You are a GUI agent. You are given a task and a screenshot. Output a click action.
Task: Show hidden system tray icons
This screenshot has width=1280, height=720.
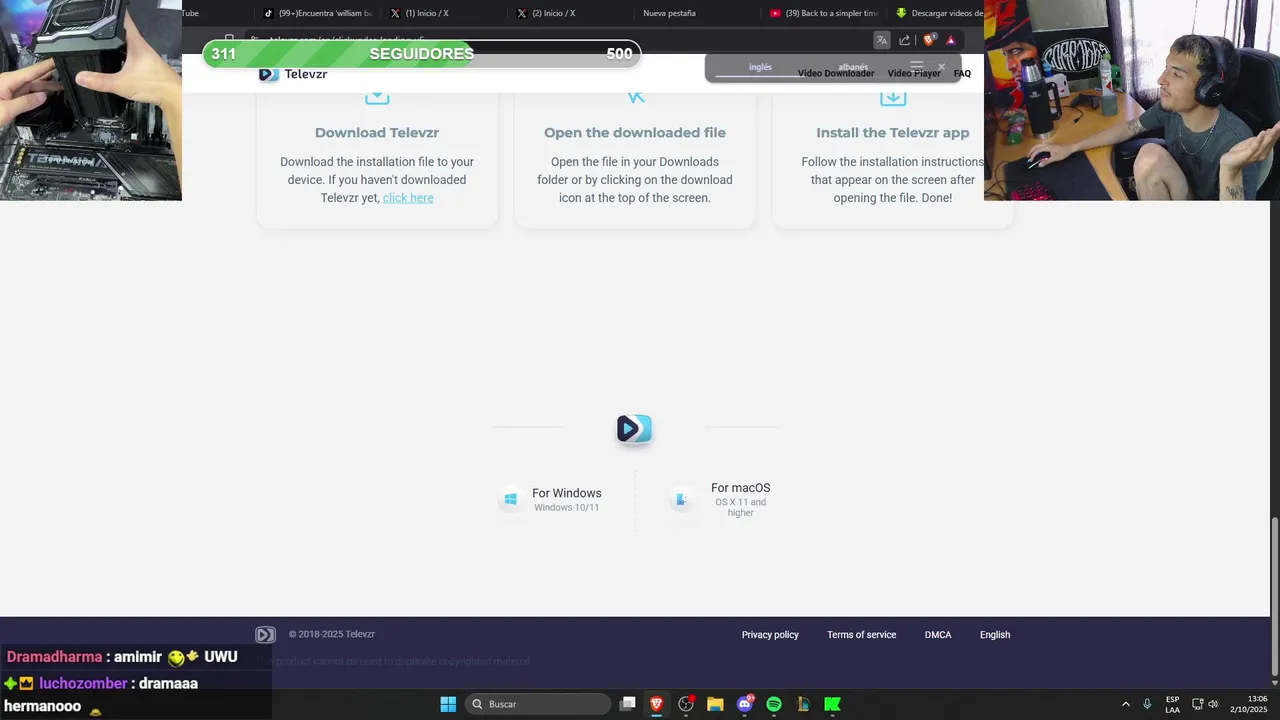(x=1125, y=704)
